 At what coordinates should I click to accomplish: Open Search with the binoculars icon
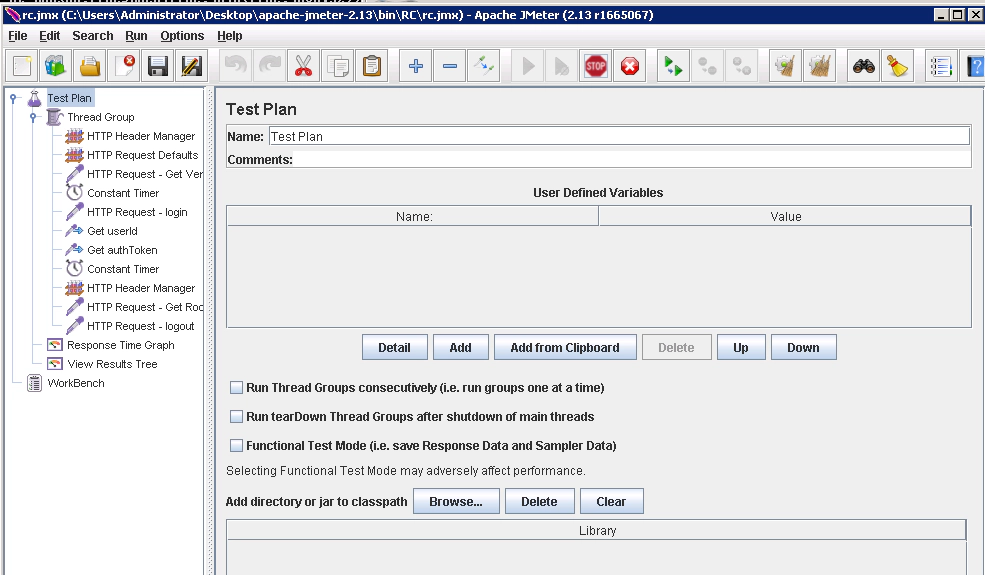coord(864,65)
